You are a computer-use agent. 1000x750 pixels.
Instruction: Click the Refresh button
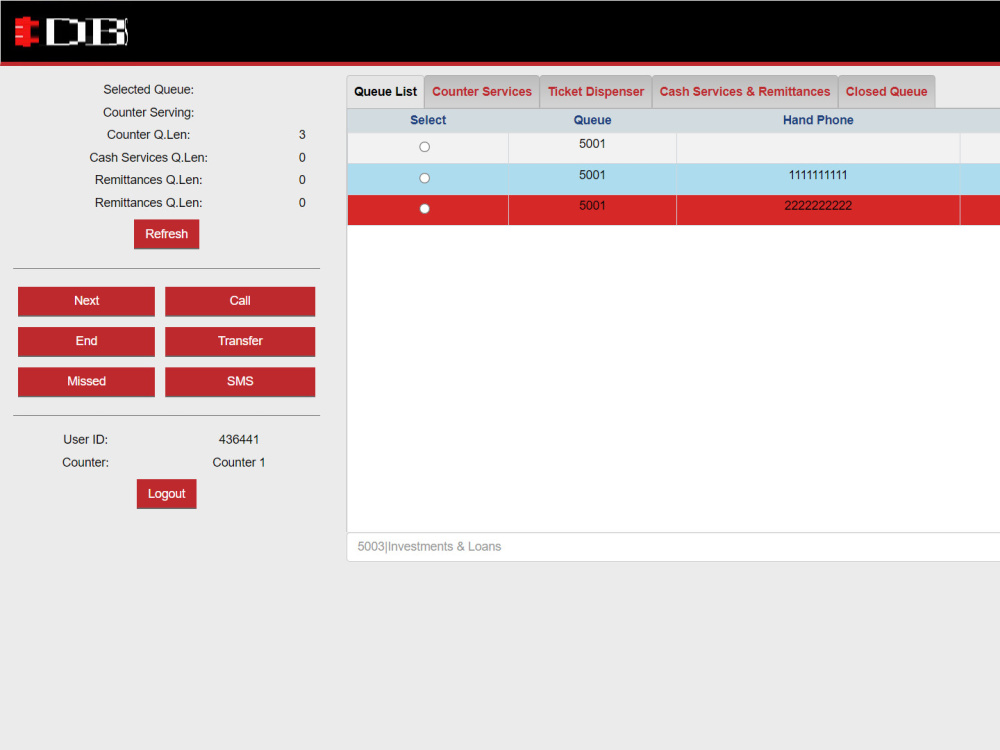pos(166,234)
